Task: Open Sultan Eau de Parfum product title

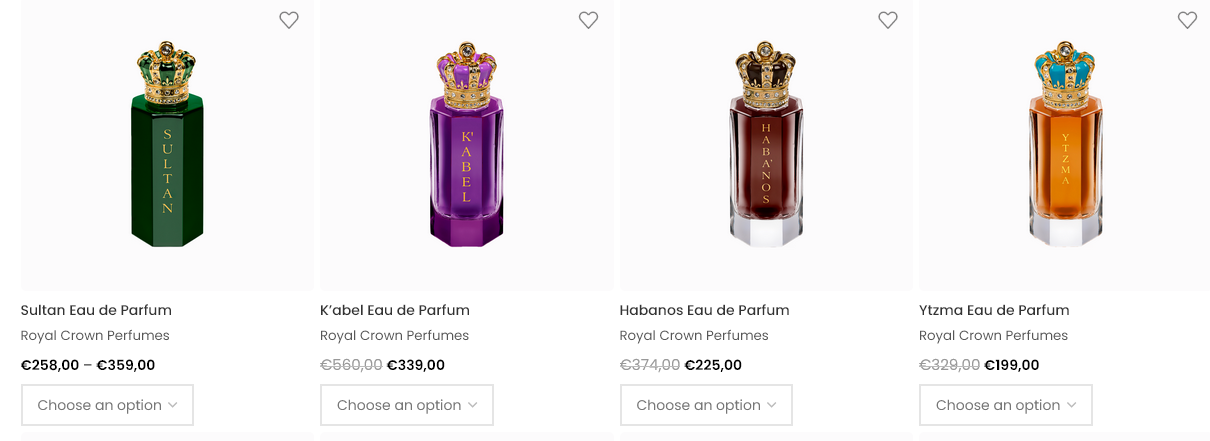Action: 96,310
